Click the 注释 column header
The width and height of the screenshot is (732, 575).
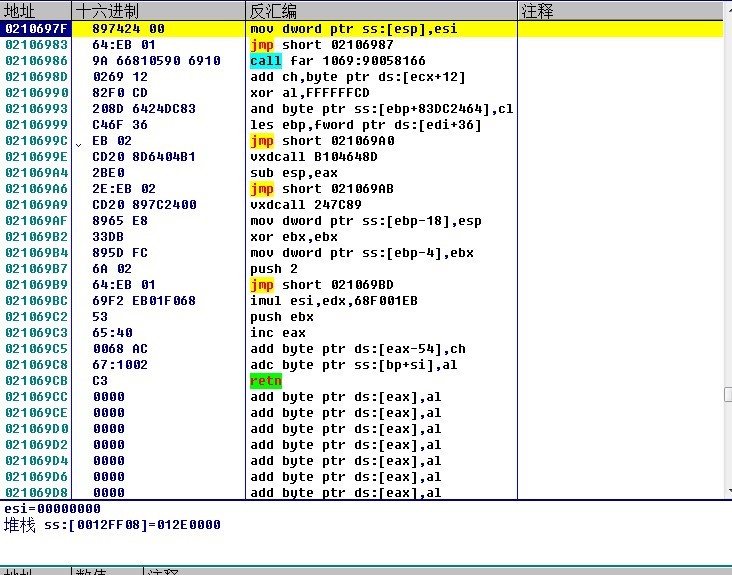click(x=621, y=10)
